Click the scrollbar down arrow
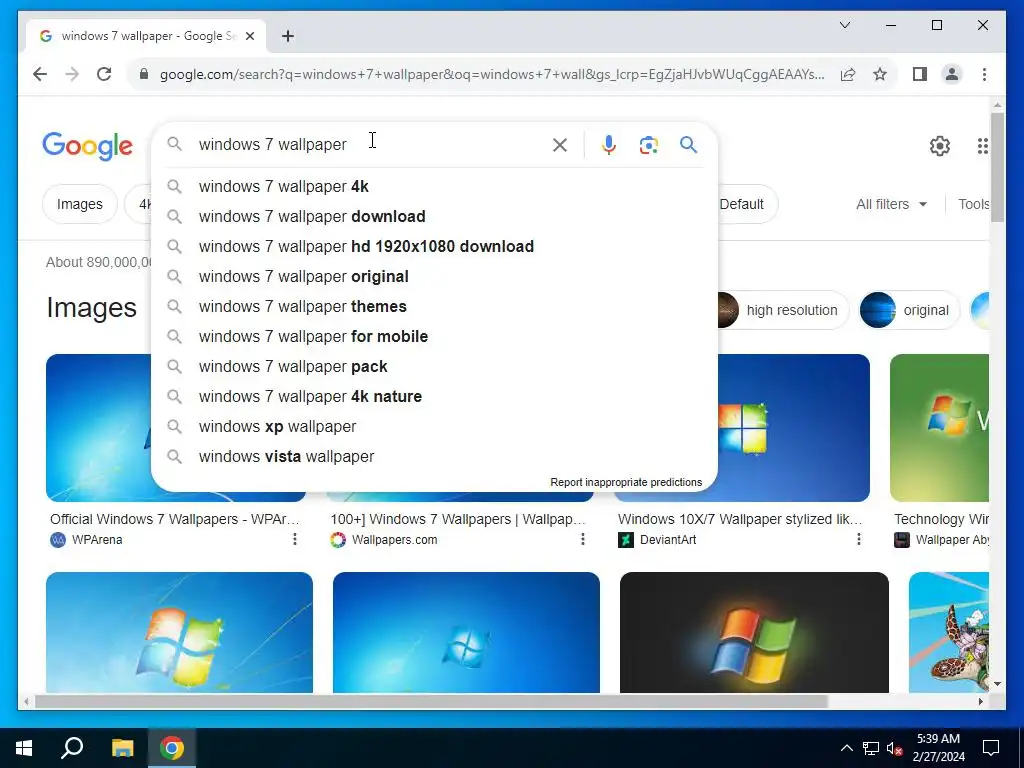The width and height of the screenshot is (1024, 768). (997, 684)
